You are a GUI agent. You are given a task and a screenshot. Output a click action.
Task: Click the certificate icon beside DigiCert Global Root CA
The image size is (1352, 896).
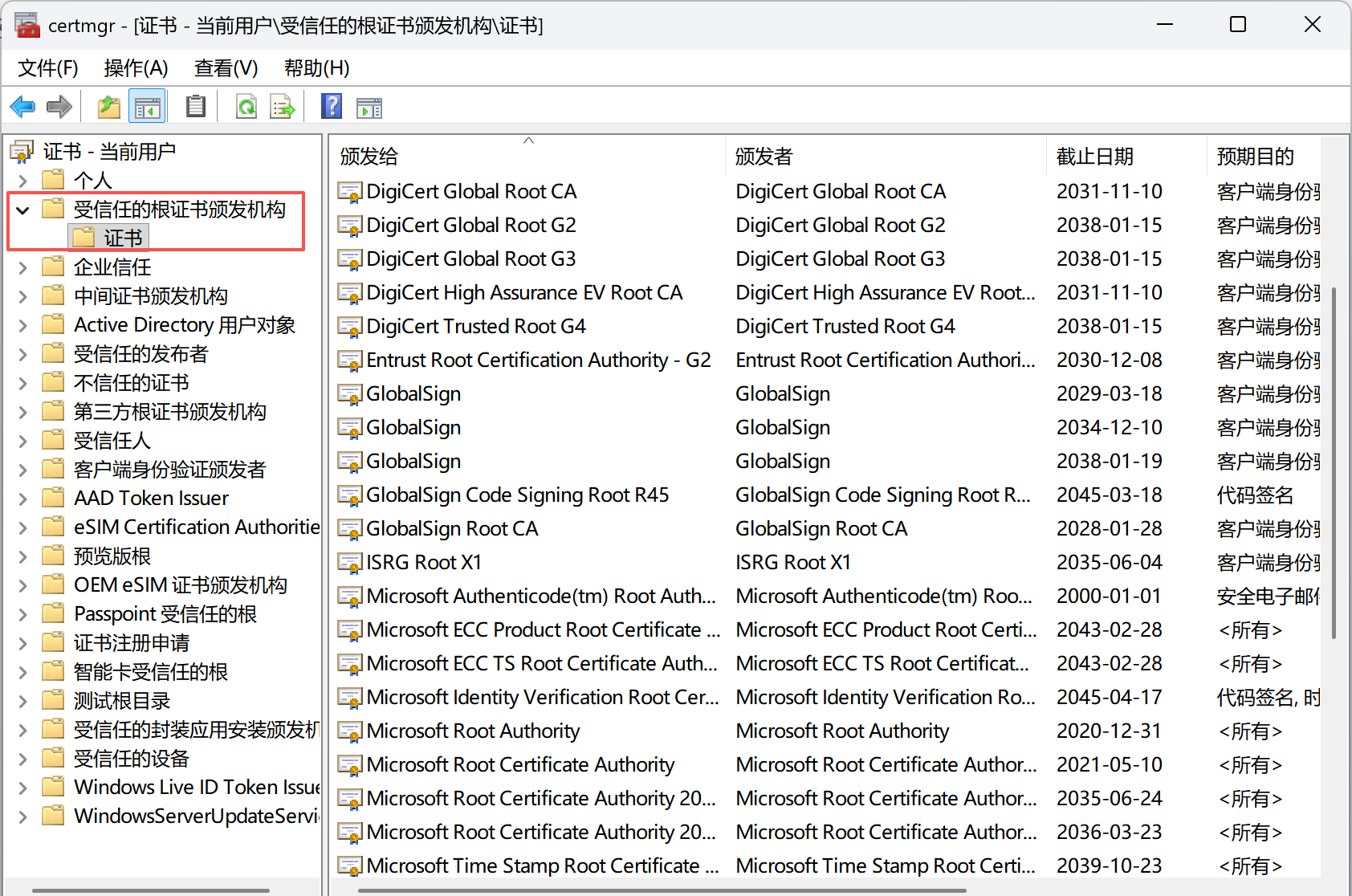tap(349, 192)
